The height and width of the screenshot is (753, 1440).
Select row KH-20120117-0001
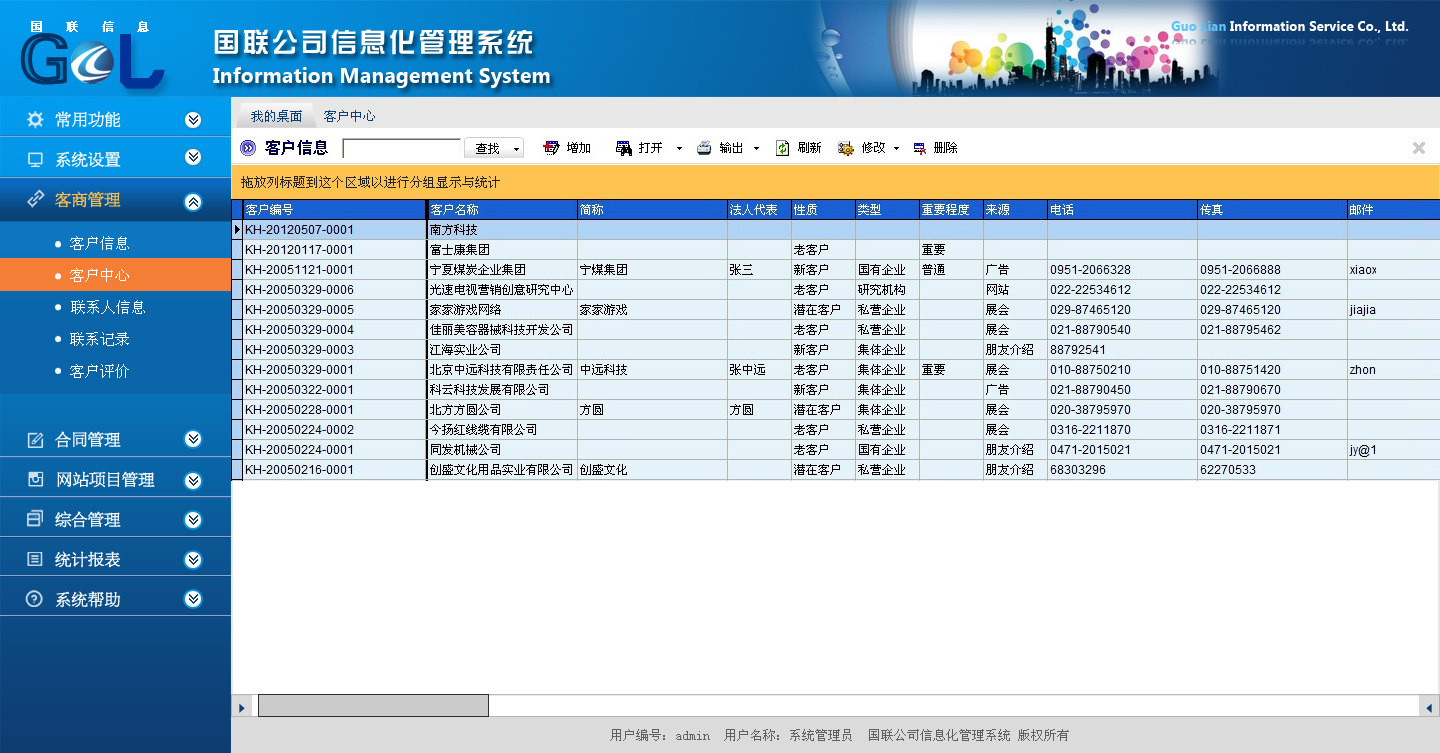pos(836,250)
